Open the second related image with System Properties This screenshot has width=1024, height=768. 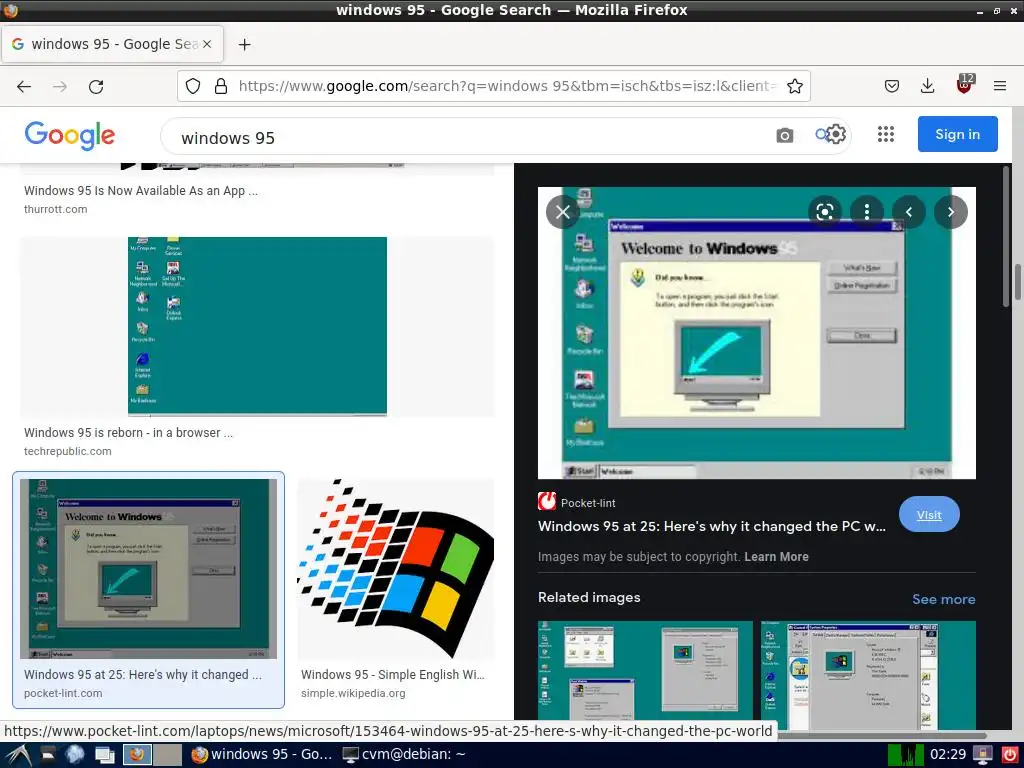[x=869, y=675]
